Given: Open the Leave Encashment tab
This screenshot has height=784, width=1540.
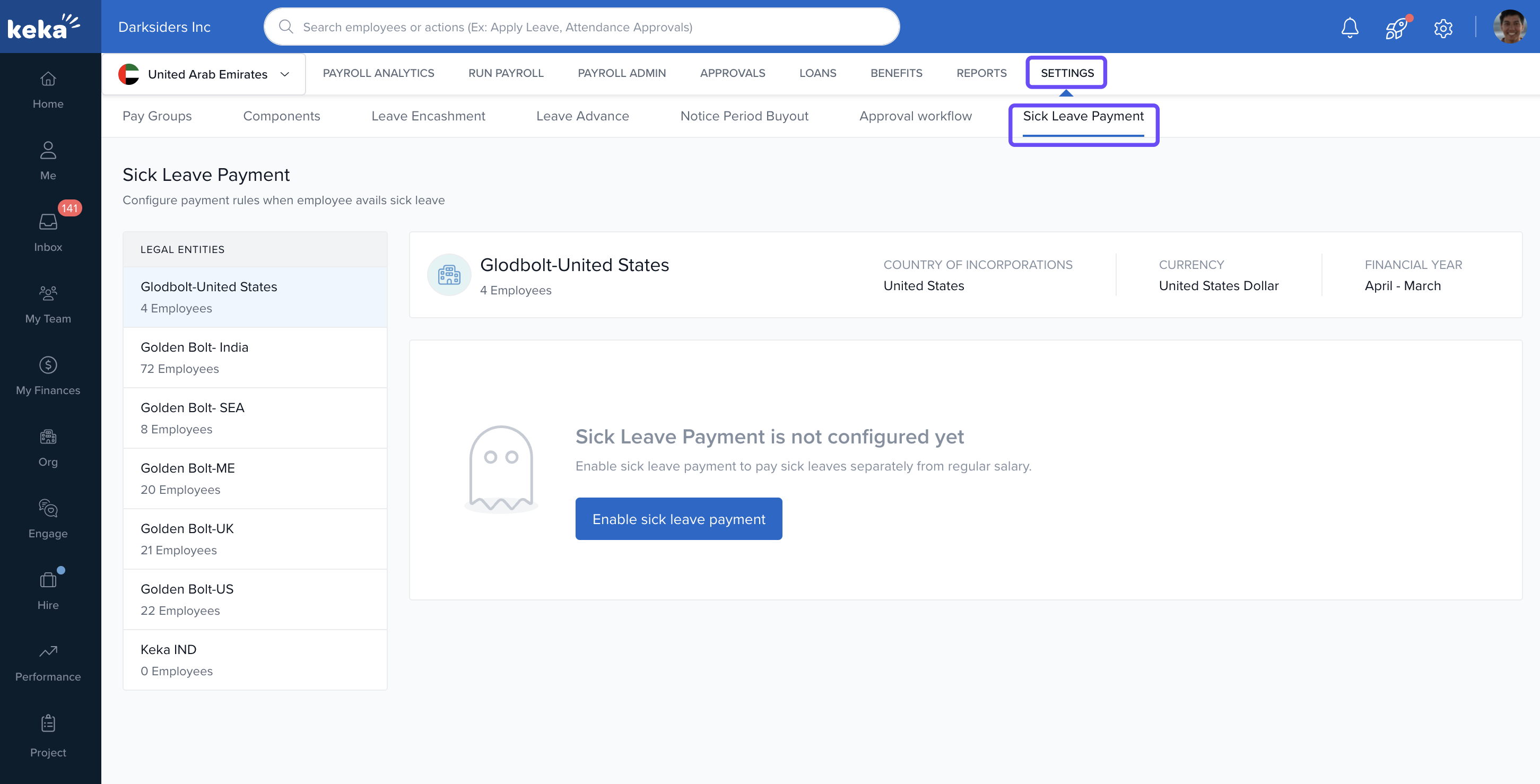Looking at the screenshot, I should pyautogui.click(x=428, y=116).
